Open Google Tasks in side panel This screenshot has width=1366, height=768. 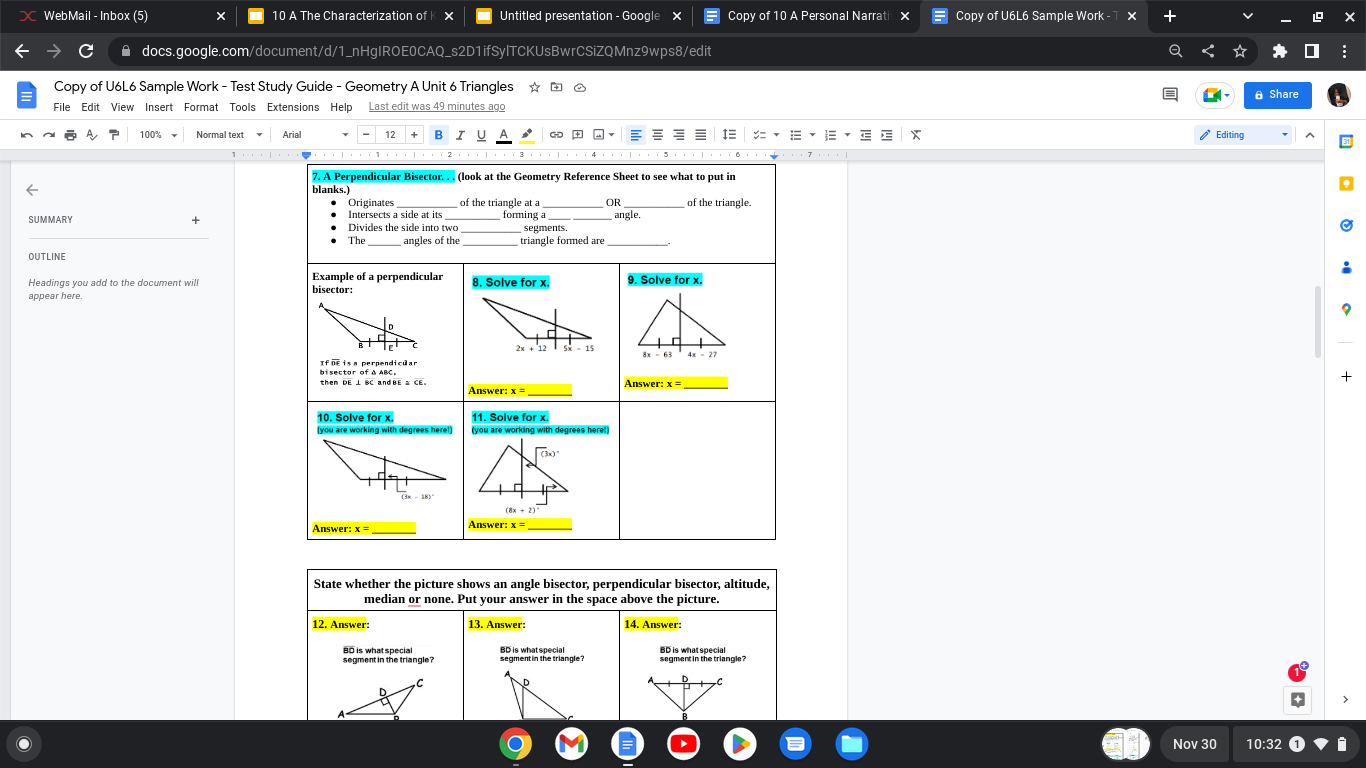click(x=1346, y=225)
